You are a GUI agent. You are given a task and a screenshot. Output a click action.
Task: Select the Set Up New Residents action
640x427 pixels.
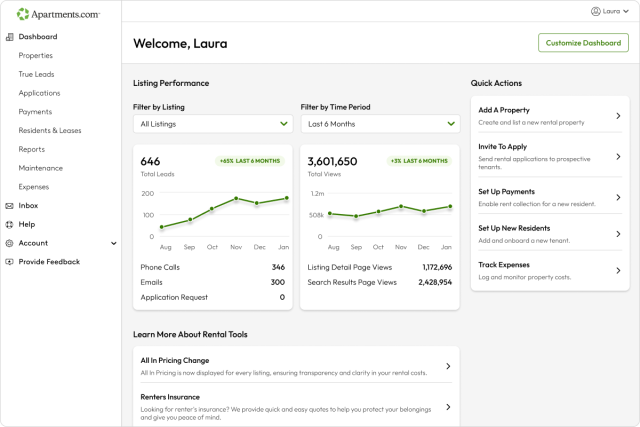coord(550,234)
